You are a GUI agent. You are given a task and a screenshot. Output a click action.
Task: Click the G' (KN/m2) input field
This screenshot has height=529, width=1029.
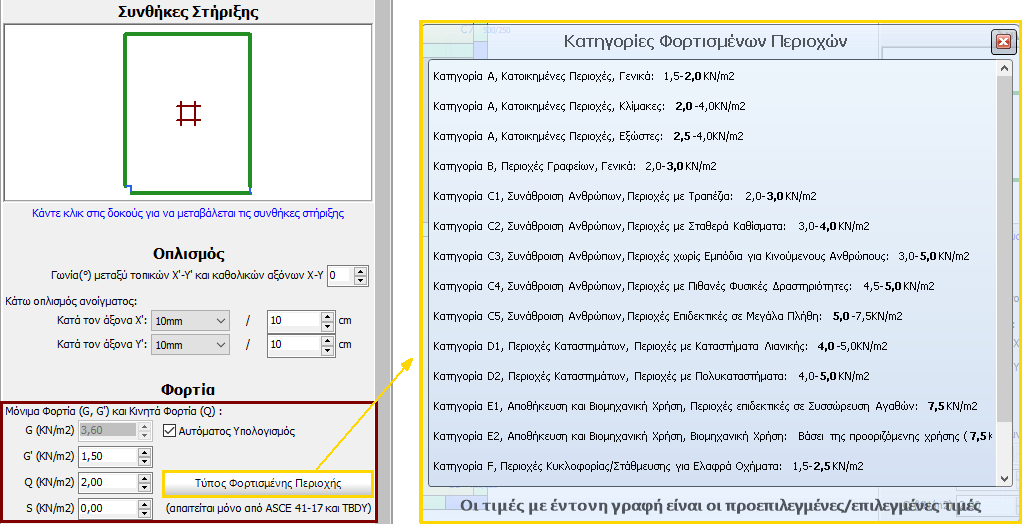[x=96, y=457]
